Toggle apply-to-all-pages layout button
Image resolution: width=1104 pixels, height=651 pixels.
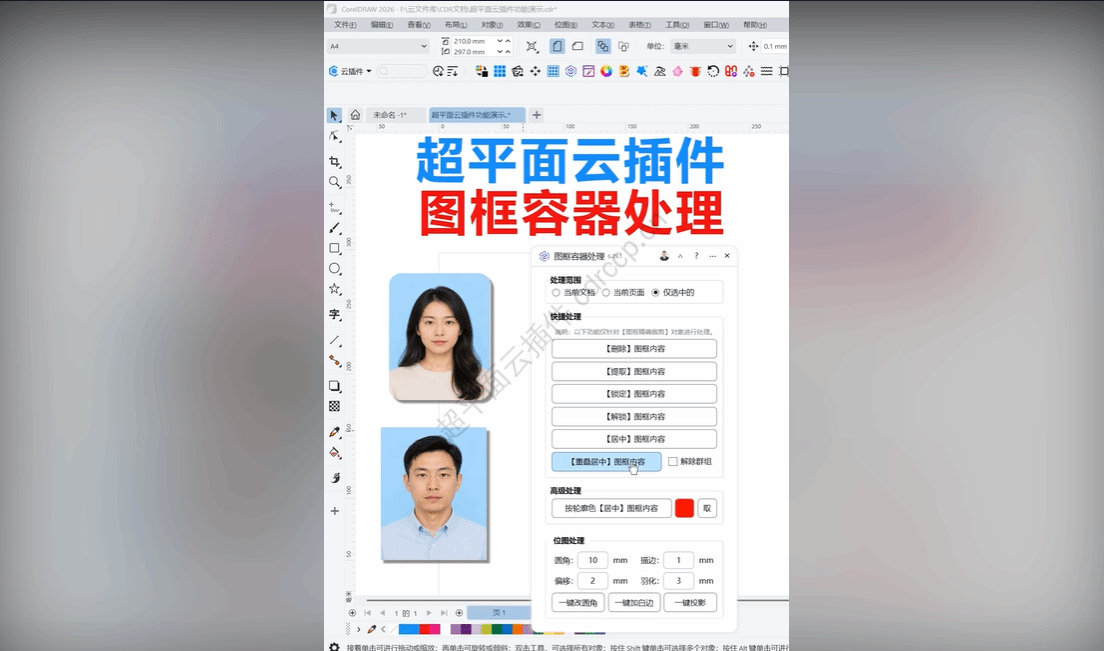pyautogui.click(x=603, y=46)
